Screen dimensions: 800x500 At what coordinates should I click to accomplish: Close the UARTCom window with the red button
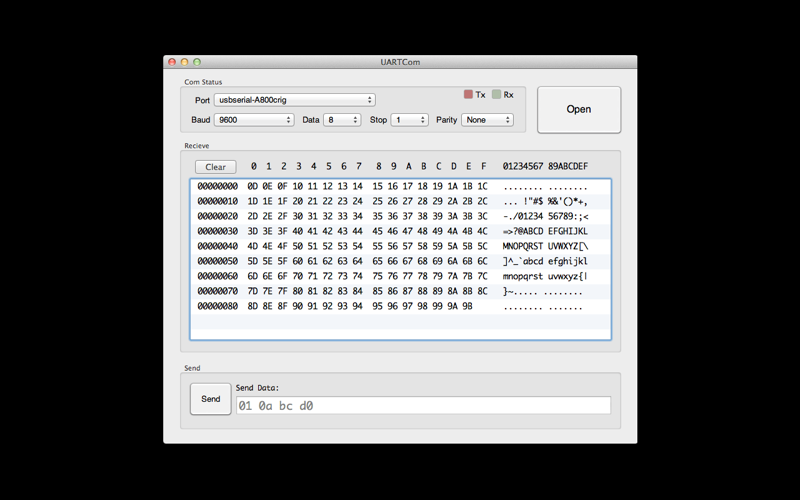[172, 62]
